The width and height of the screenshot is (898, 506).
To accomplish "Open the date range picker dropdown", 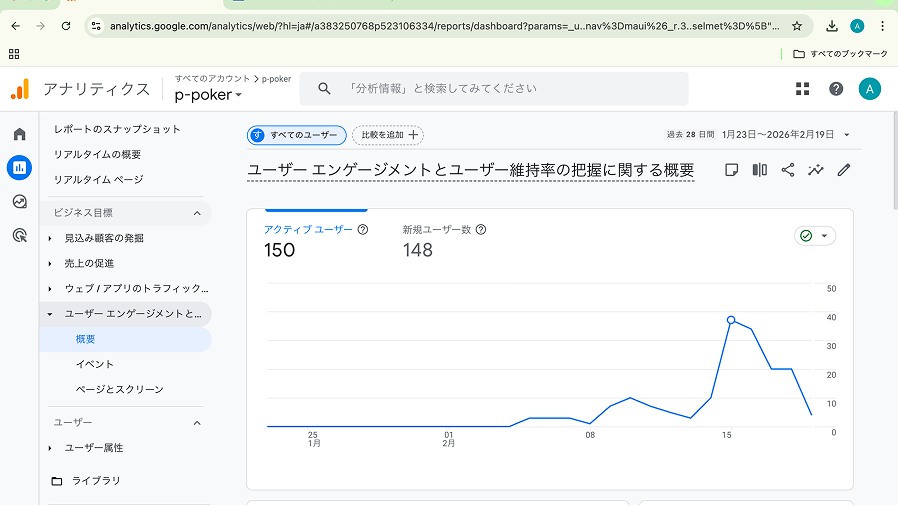I will 846,135.
